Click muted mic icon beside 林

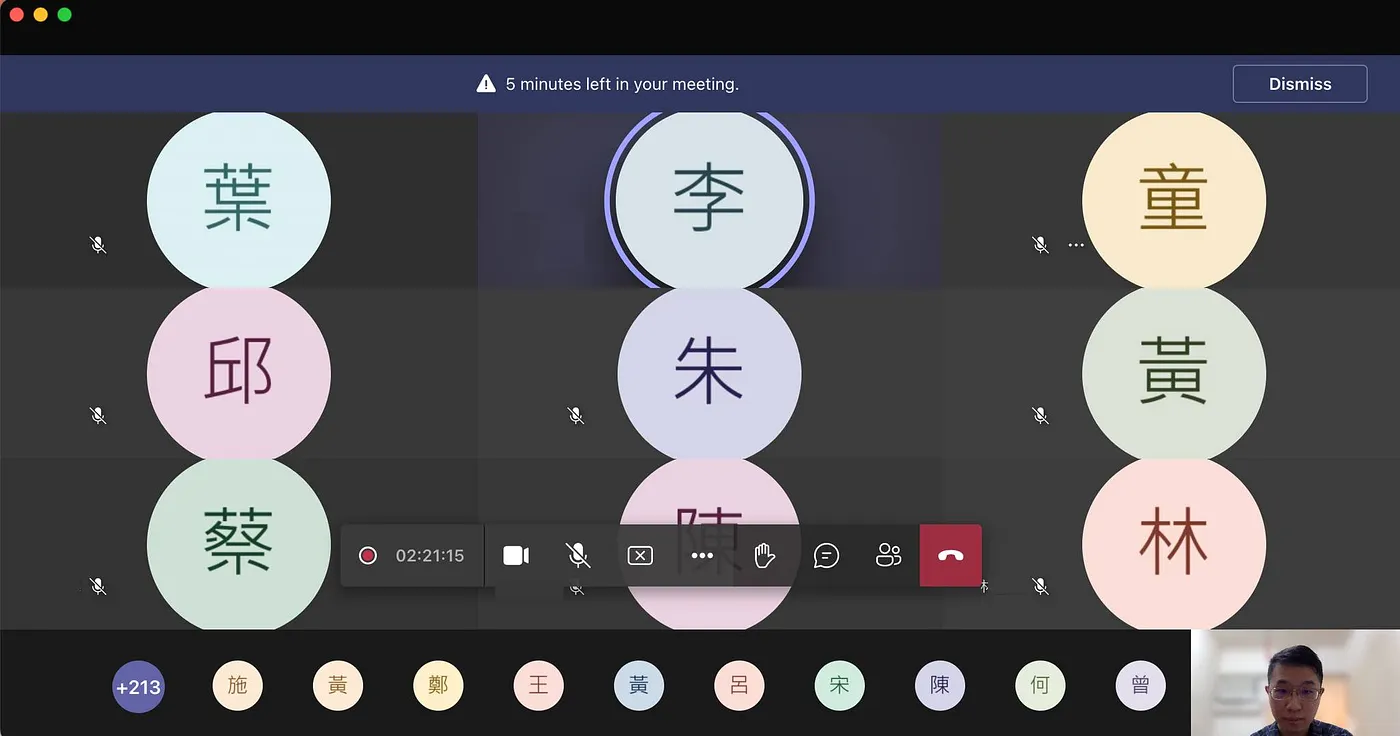pos(1040,586)
